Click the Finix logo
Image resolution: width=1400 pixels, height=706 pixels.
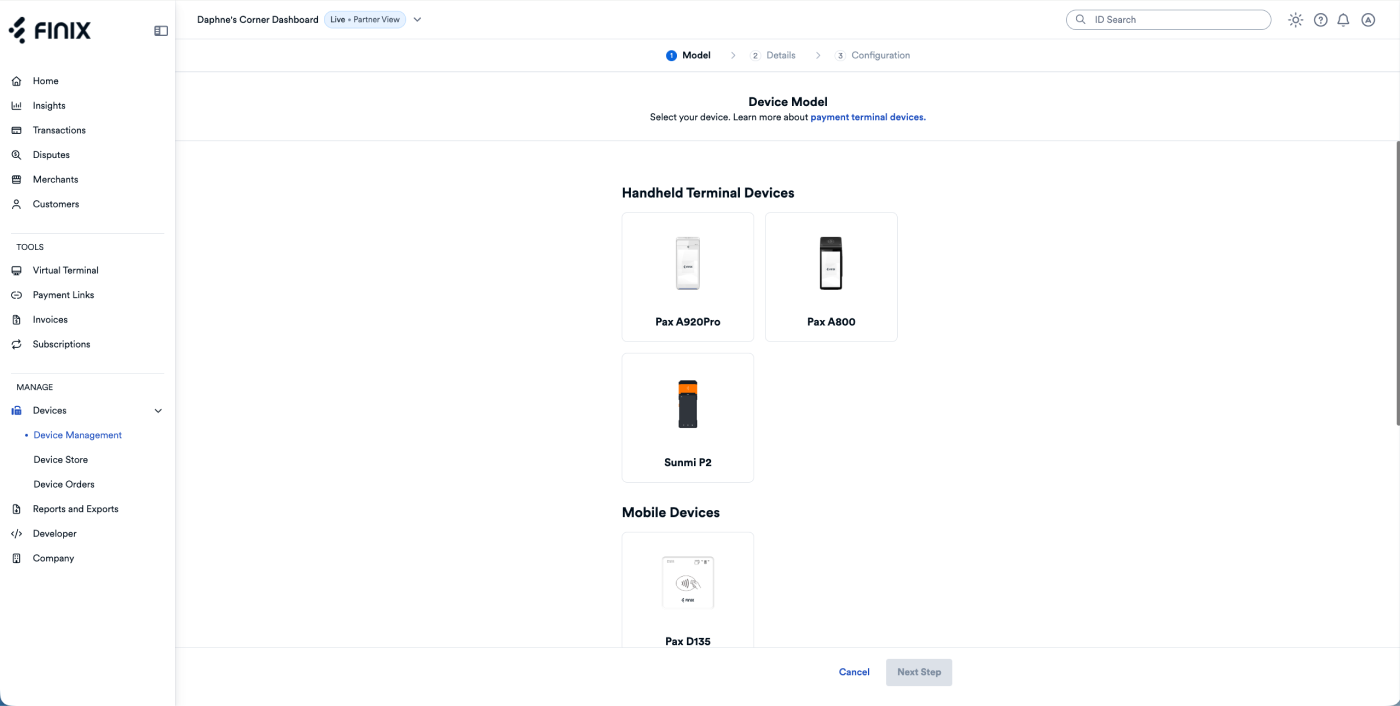[50, 31]
